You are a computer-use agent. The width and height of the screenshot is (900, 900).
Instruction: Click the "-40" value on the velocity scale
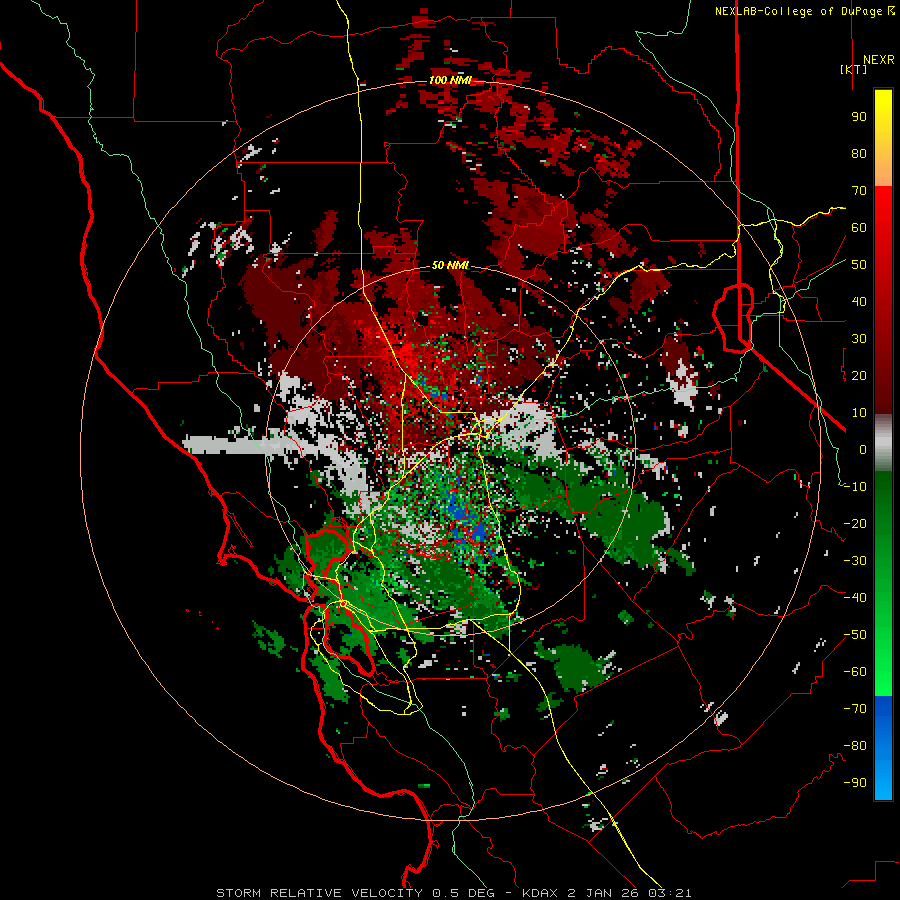(x=855, y=598)
